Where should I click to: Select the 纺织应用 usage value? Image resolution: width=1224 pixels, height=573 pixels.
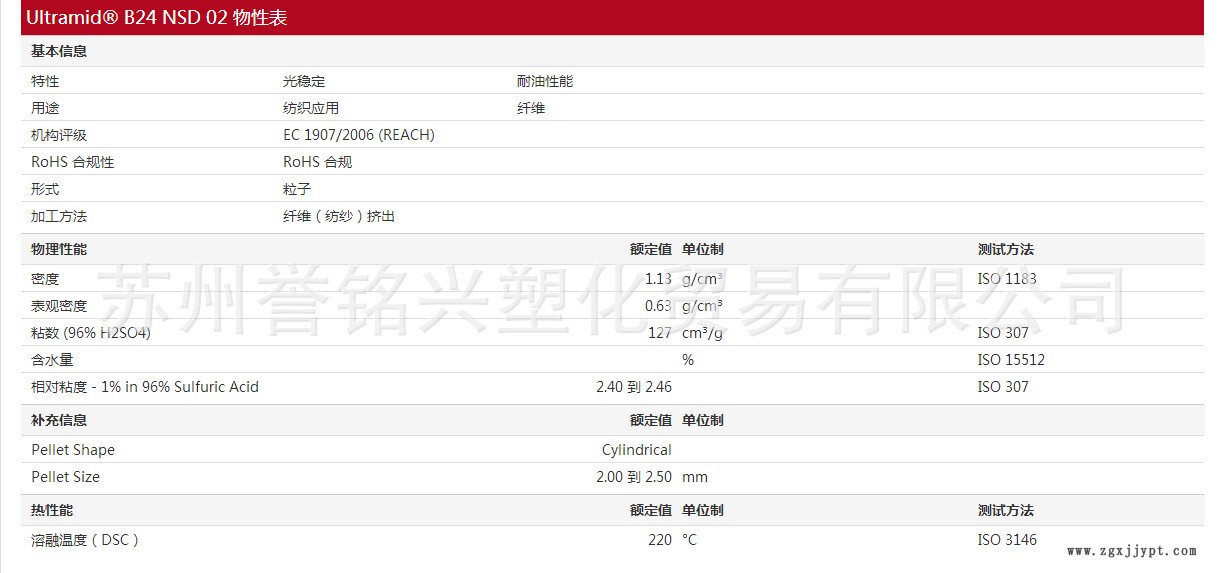[x=311, y=108]
